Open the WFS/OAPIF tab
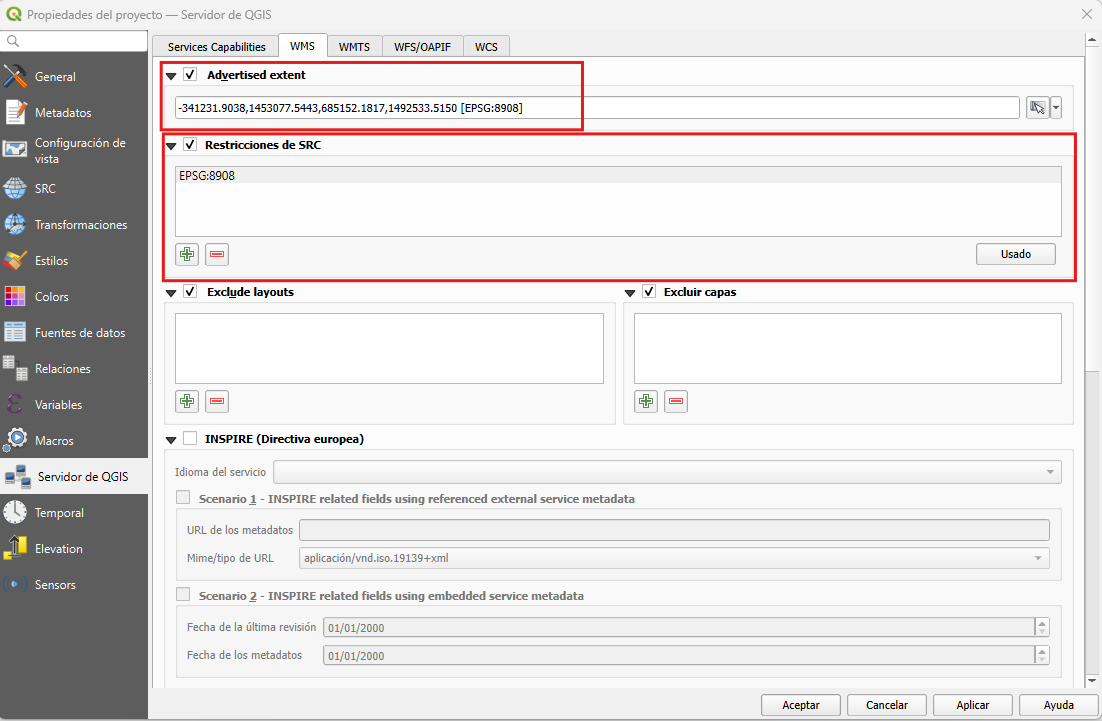 click(421, 47)
